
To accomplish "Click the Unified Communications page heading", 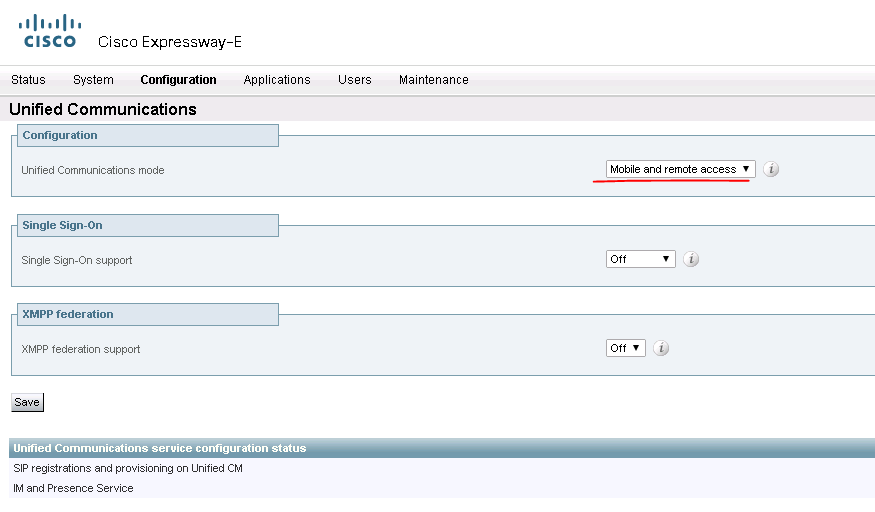I will pos(103,109).
